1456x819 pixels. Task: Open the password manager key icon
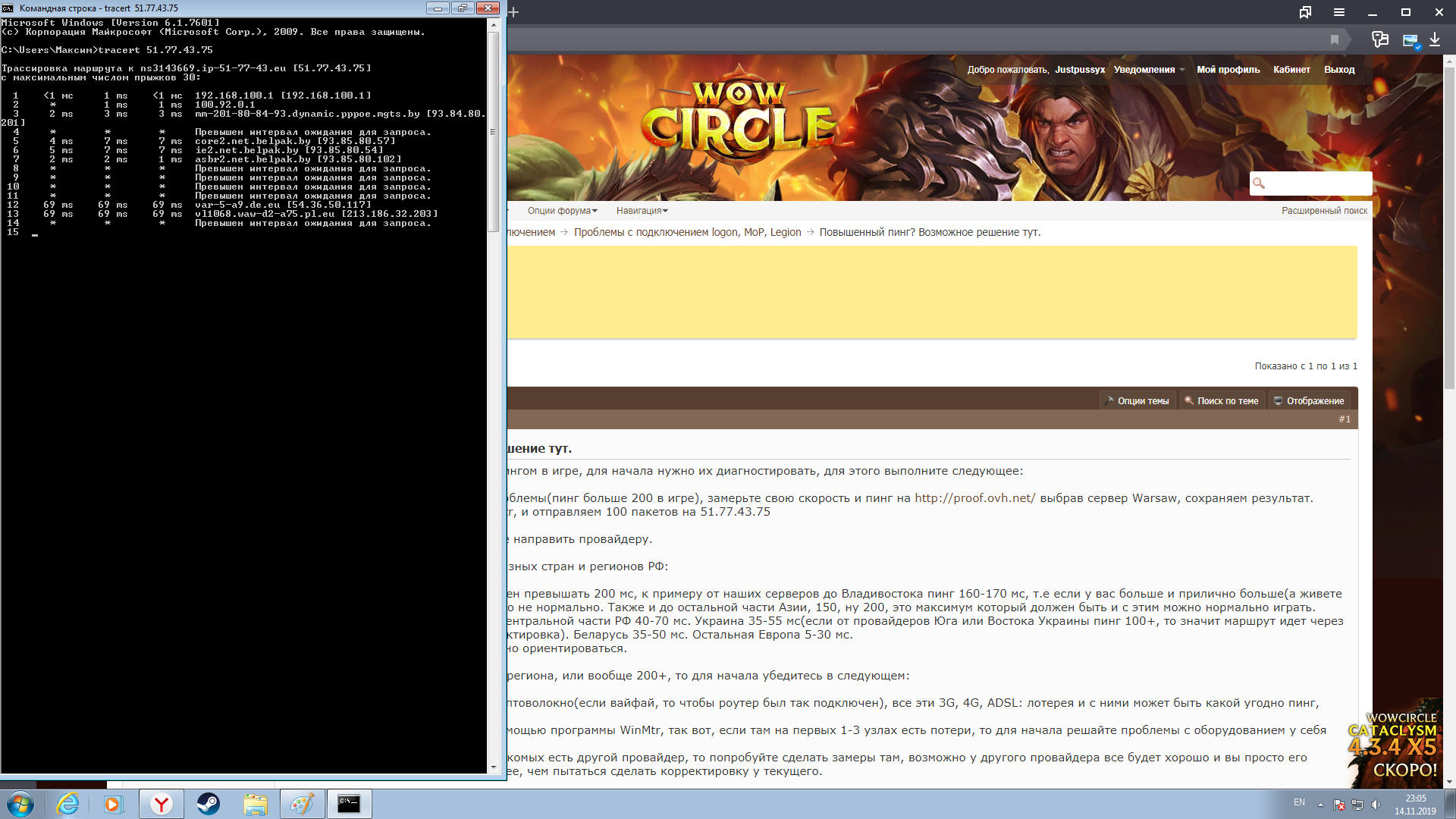point(1380,39)
